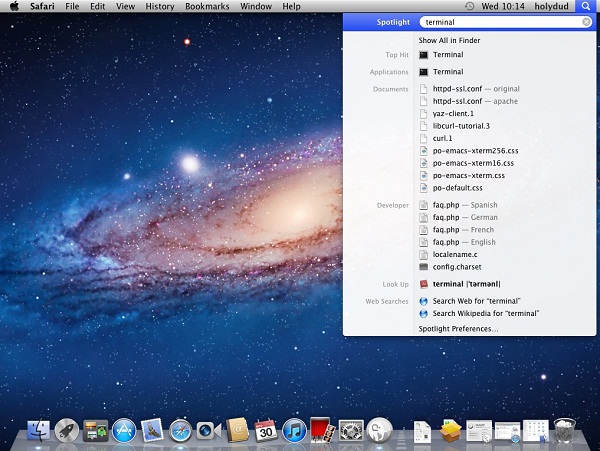
Task: Open iCal calendar icon in Dock
Action: (265, 430)
